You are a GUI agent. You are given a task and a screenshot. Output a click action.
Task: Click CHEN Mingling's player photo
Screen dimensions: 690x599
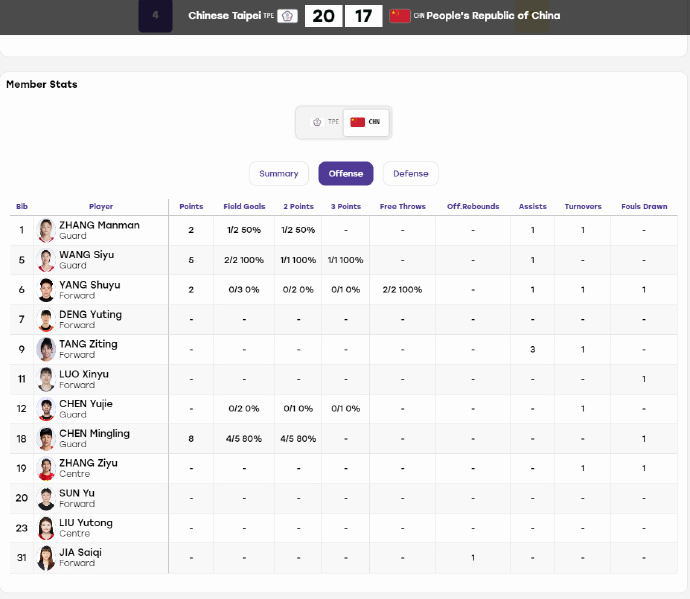46,439
